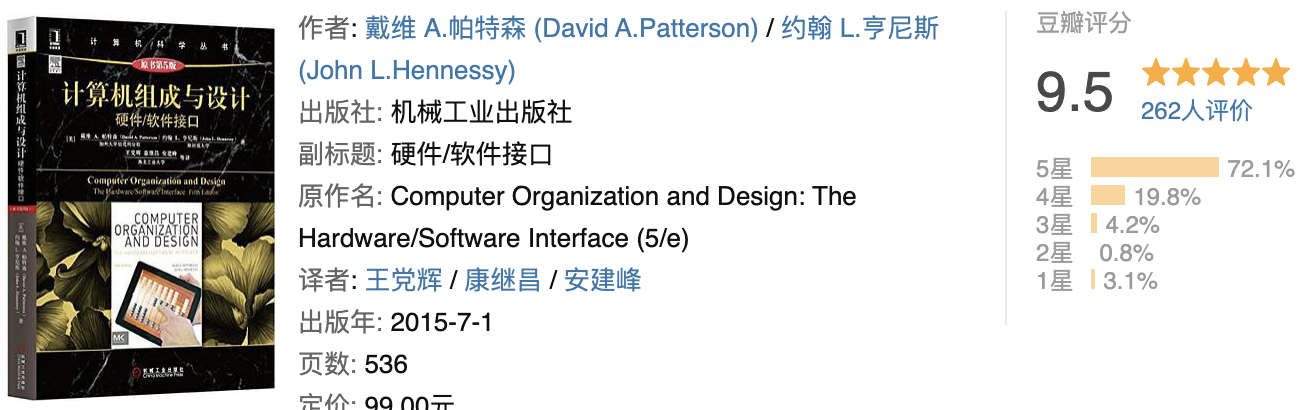Click the 9.5 rating score

pos(1074,93)
